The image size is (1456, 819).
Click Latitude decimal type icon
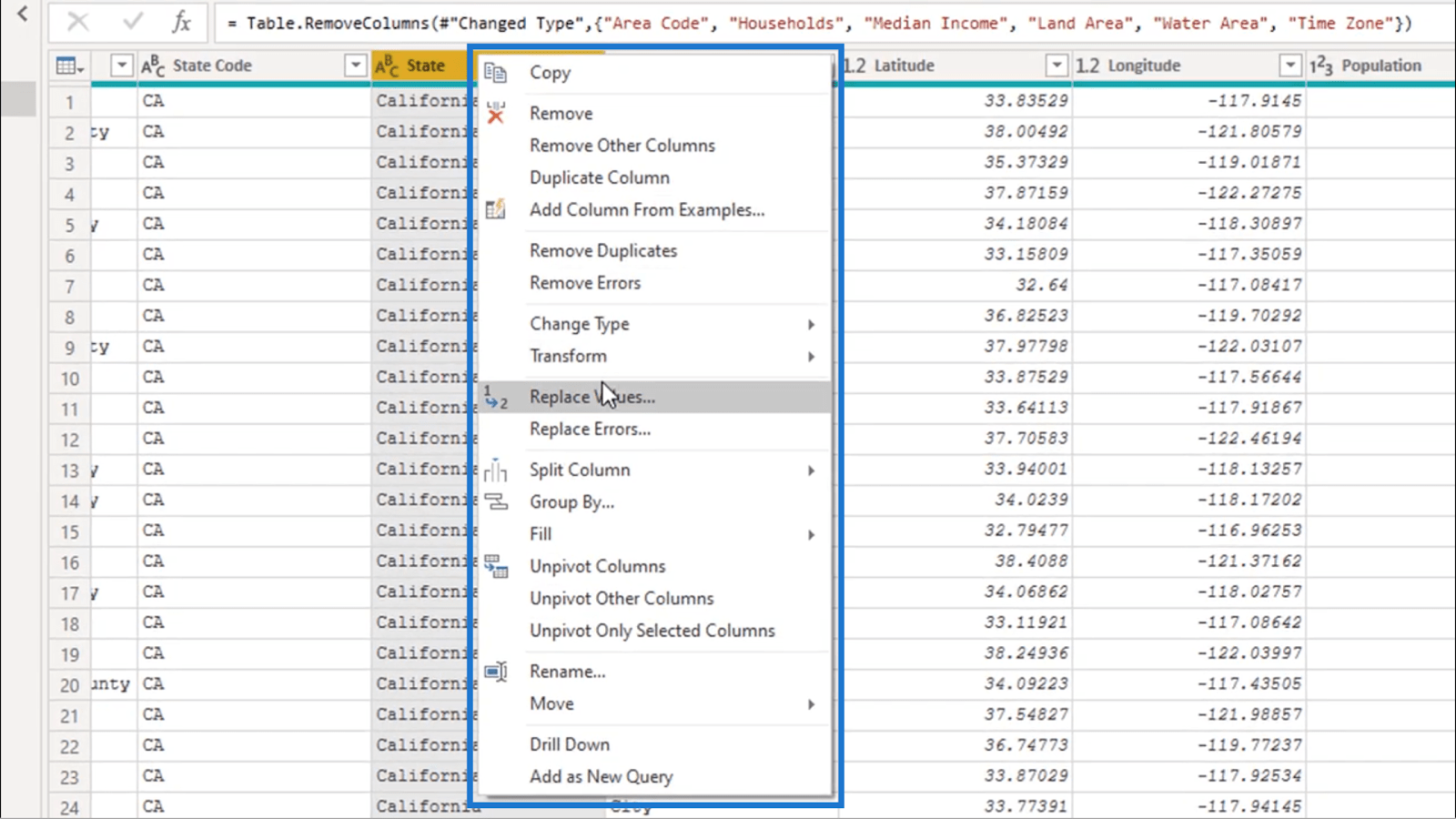855,66
